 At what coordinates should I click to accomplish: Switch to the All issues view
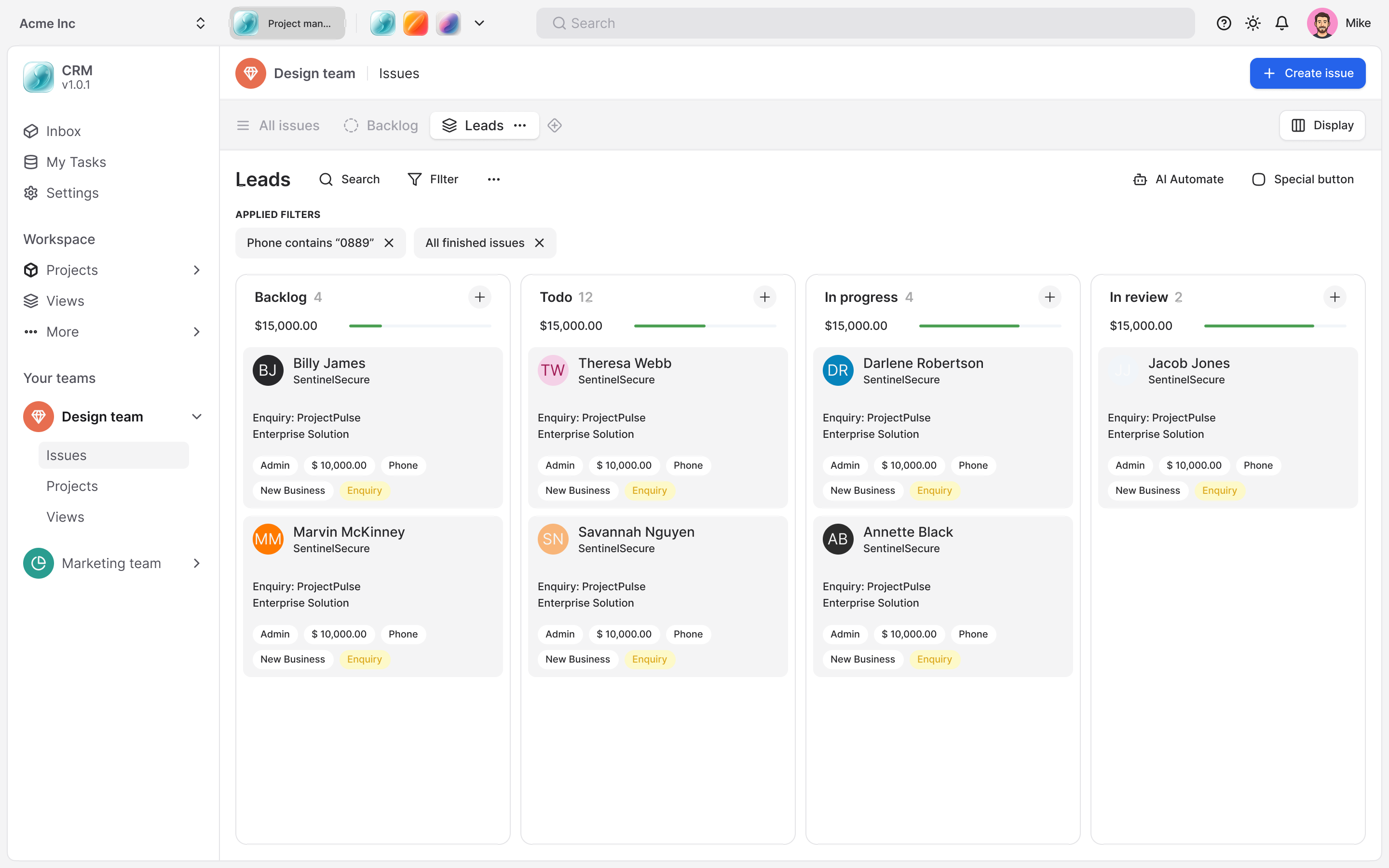click(x=277, y=125)
